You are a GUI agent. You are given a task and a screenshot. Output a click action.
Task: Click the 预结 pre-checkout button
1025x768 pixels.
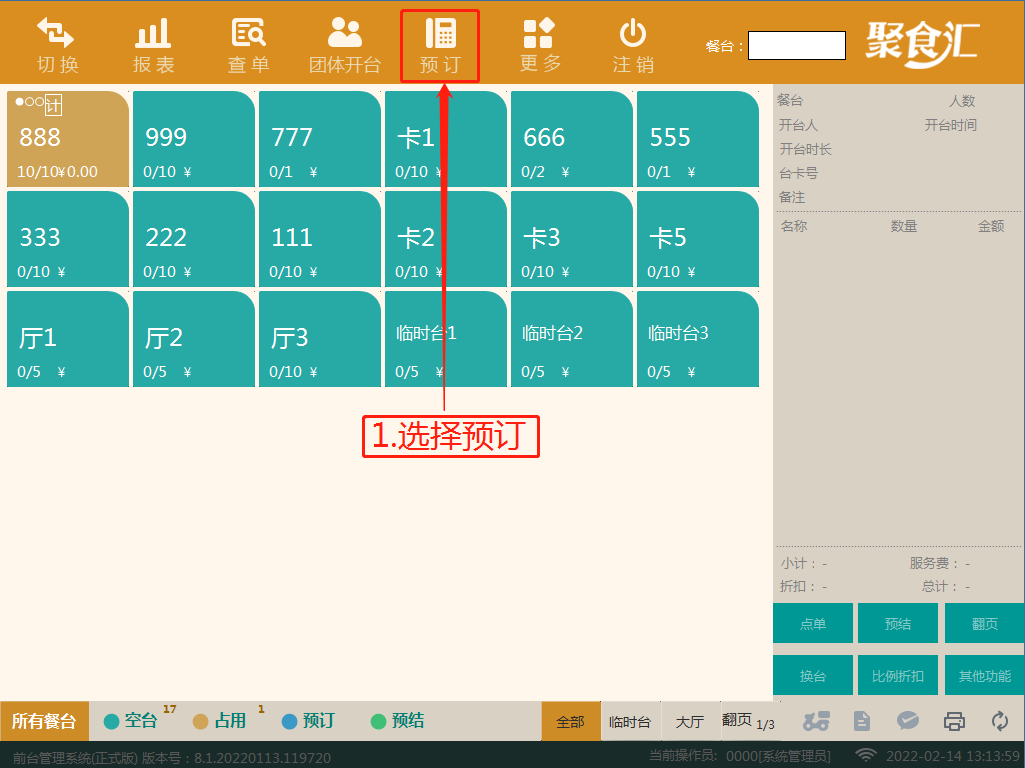coord(898,624)
